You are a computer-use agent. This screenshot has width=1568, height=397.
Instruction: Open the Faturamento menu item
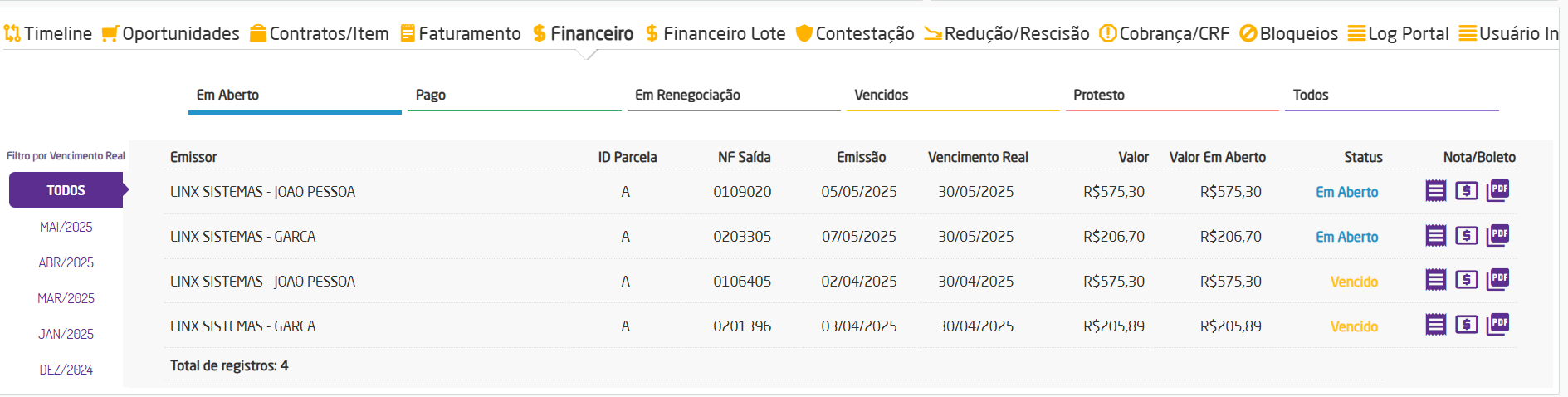(461, 33)
